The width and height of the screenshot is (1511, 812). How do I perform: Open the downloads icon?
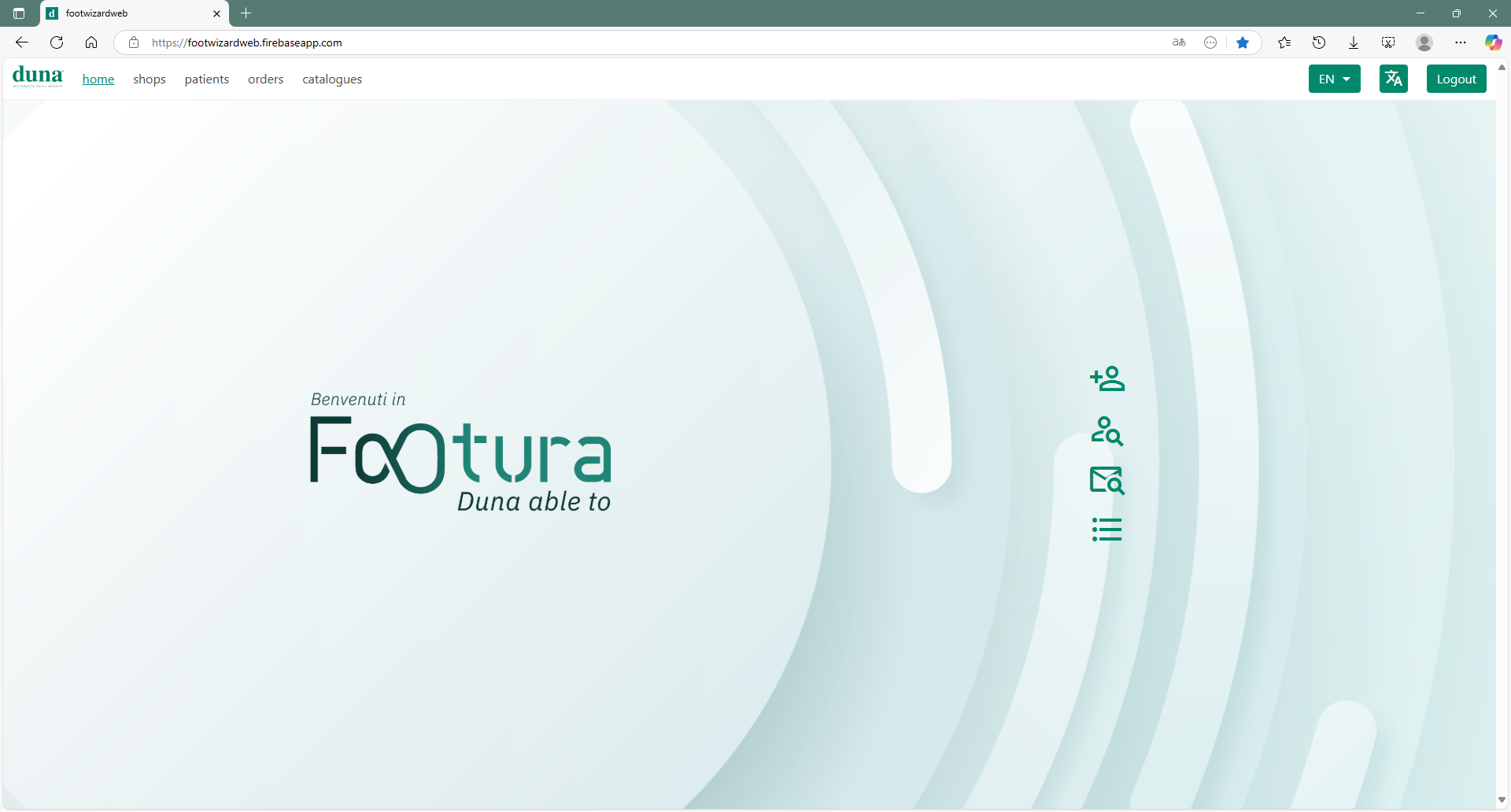(x=1354, y=42)
